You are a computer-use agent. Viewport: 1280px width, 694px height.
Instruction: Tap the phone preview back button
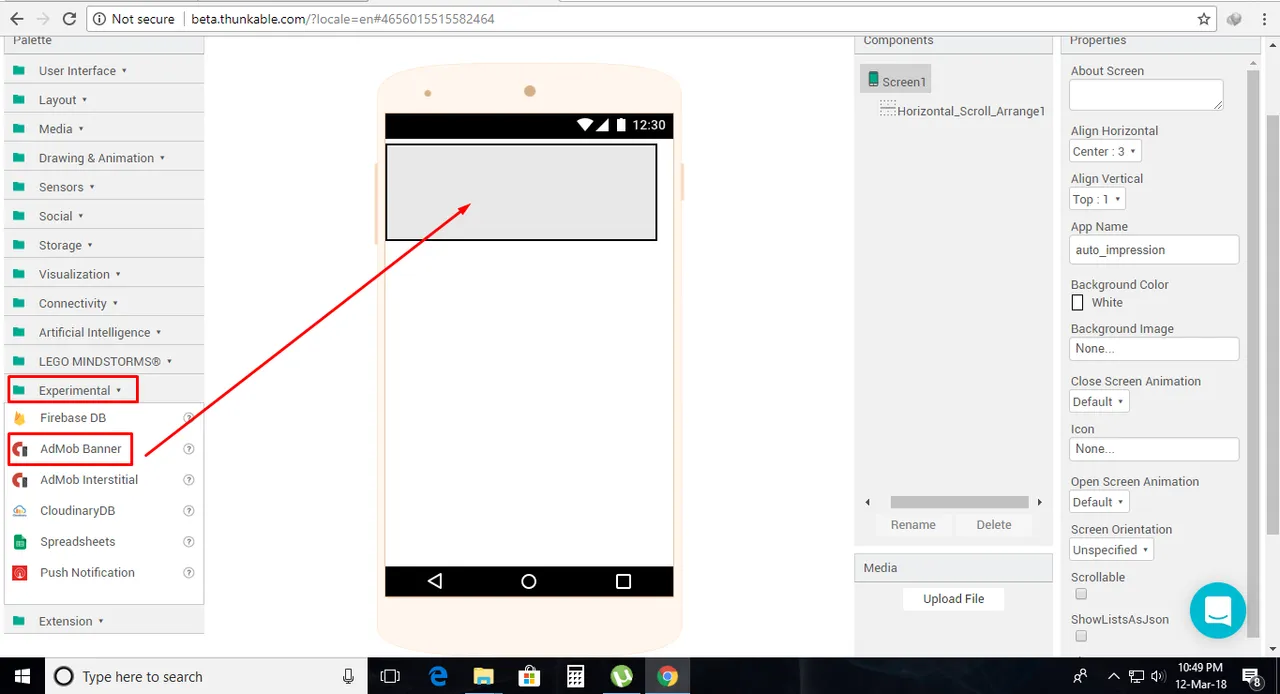(434, 581)
